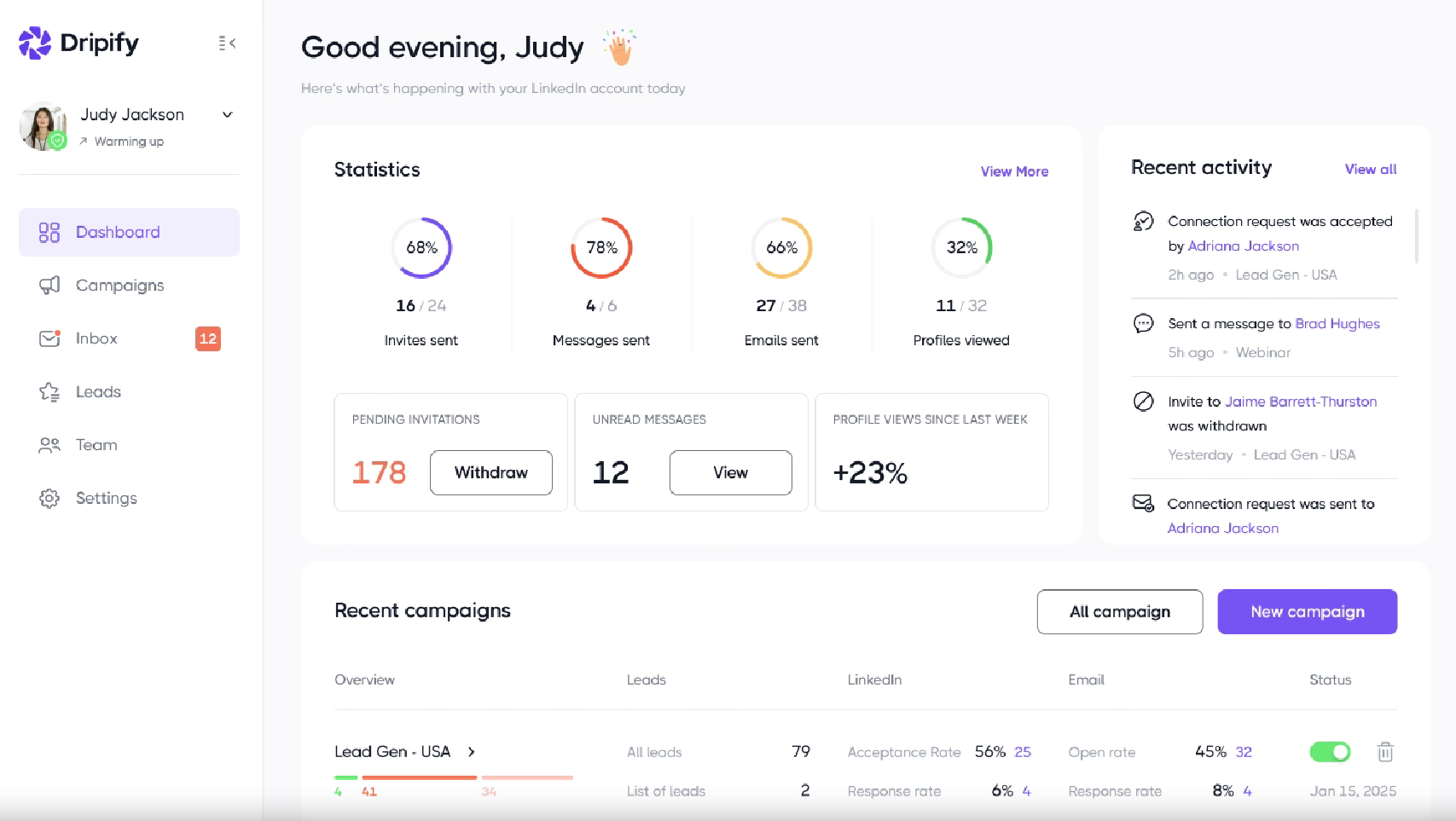
Task: Click the sent message chat bubble icon
Action: tap(1143, 323)
